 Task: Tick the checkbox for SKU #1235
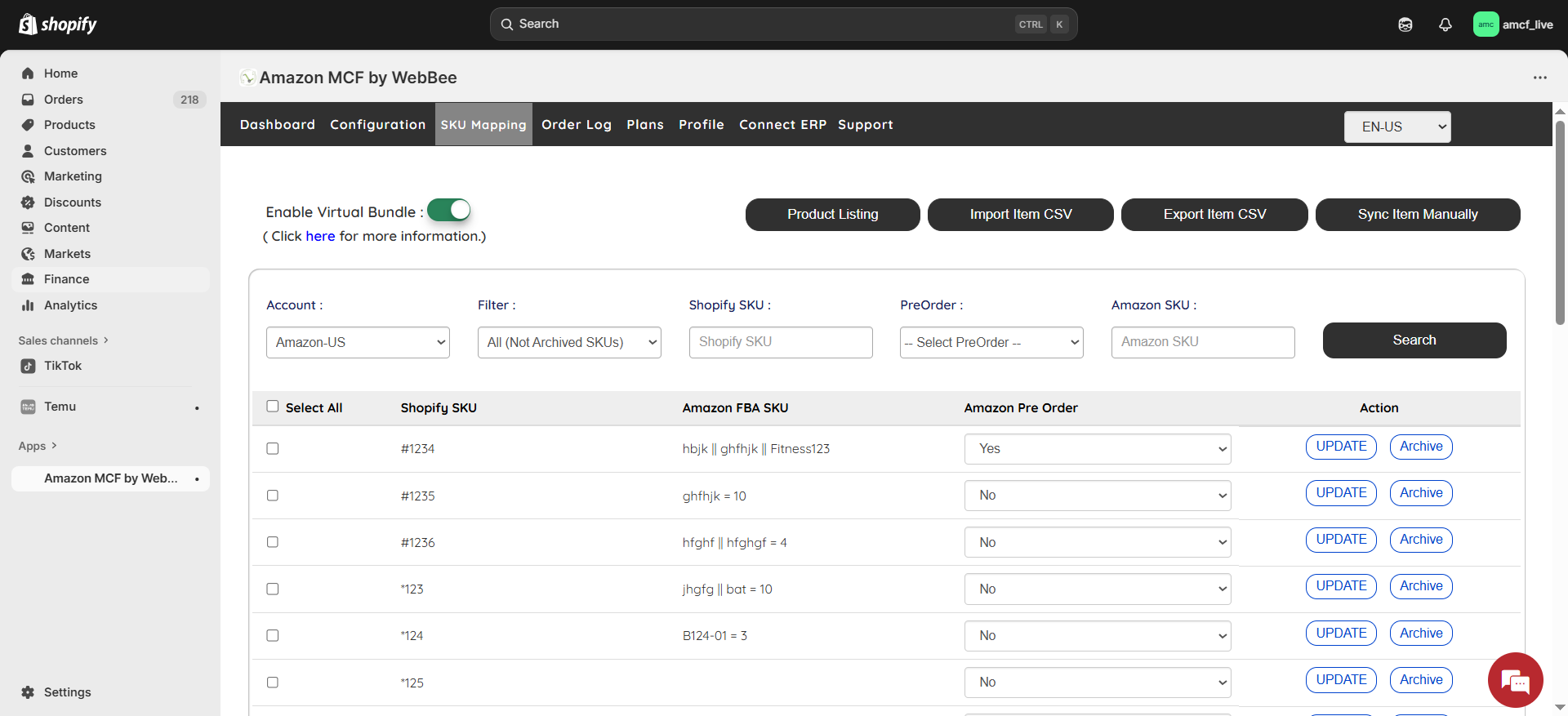tap(273, 496)
